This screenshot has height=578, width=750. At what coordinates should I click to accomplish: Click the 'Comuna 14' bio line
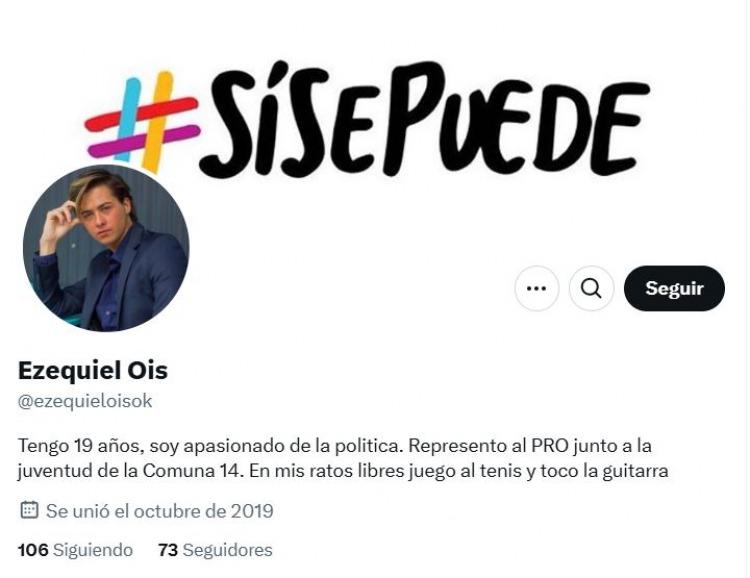(342, 471)
